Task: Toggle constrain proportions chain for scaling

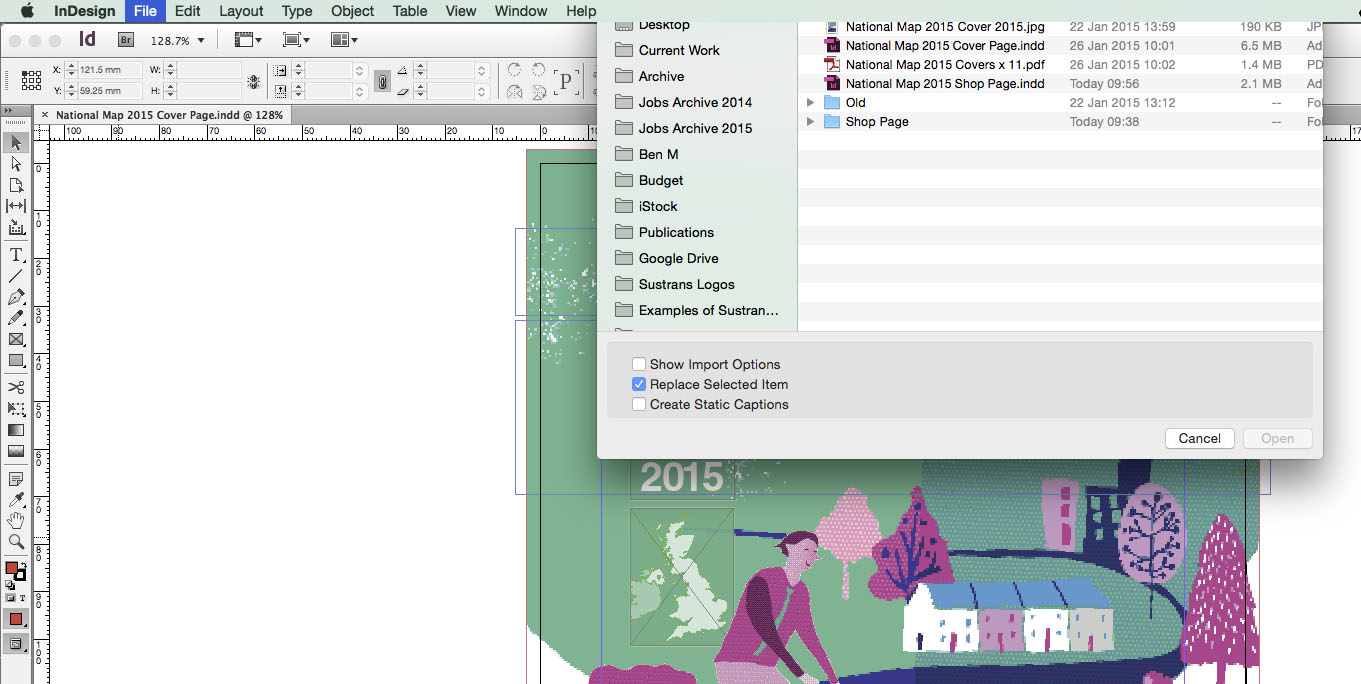Action: click(x=382, y=81)
